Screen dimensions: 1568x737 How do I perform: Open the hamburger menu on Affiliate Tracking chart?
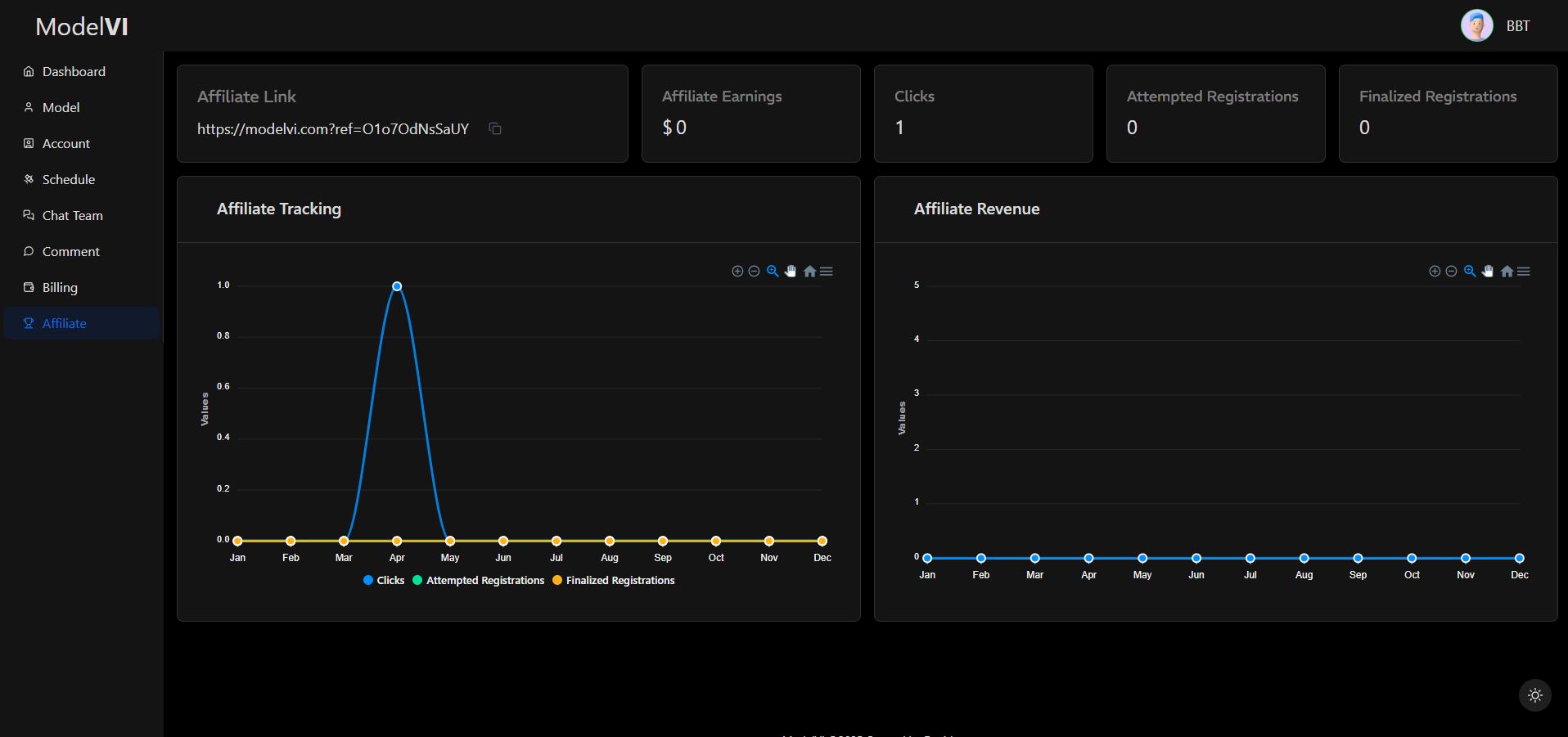827,272
